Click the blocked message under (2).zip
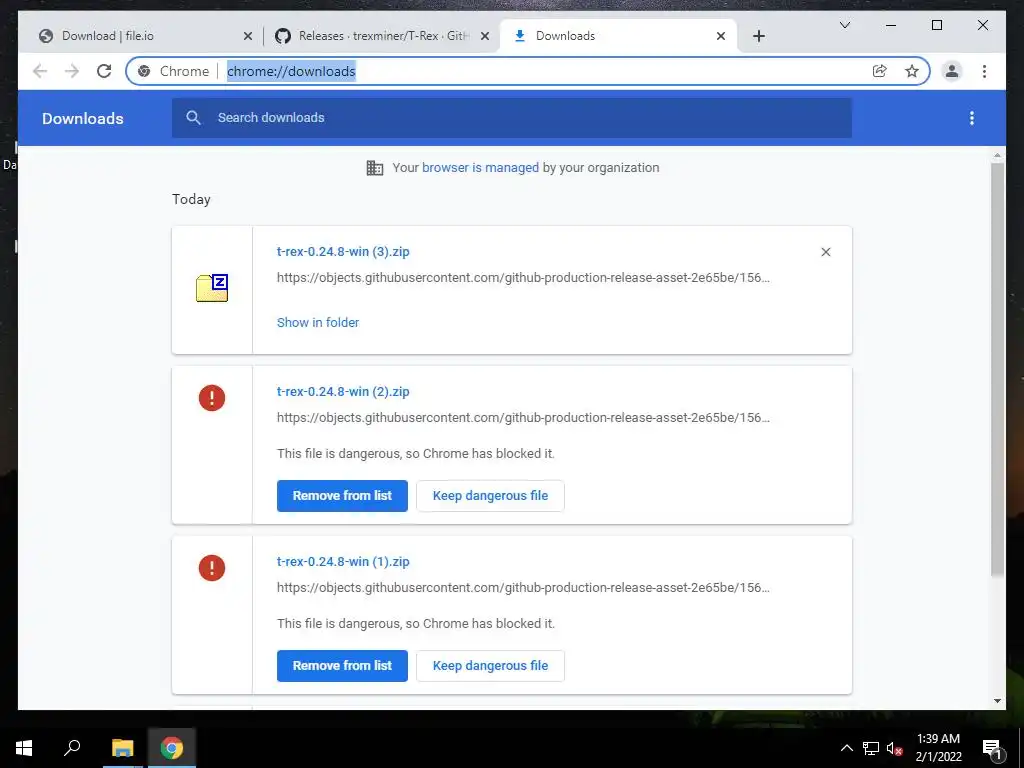This screenshot has width=1024, height=768. [415, 454]
